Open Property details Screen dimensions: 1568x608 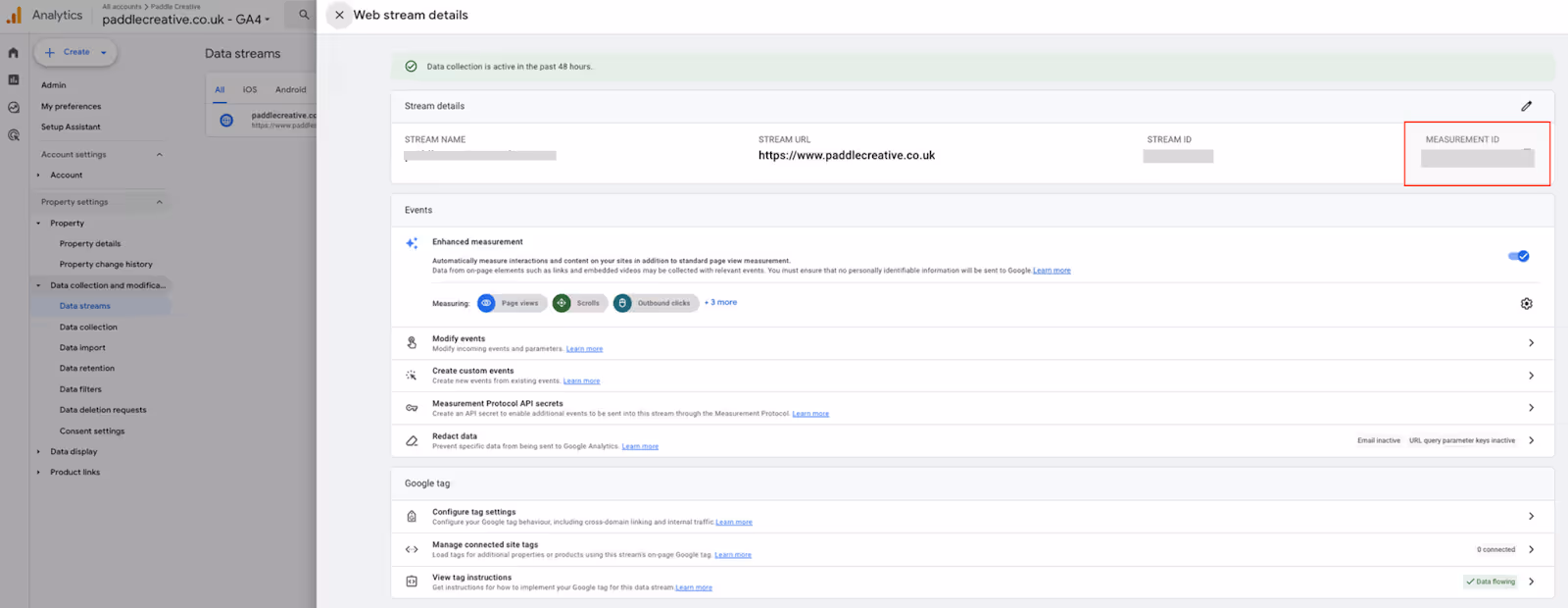[x=90, y=243]
